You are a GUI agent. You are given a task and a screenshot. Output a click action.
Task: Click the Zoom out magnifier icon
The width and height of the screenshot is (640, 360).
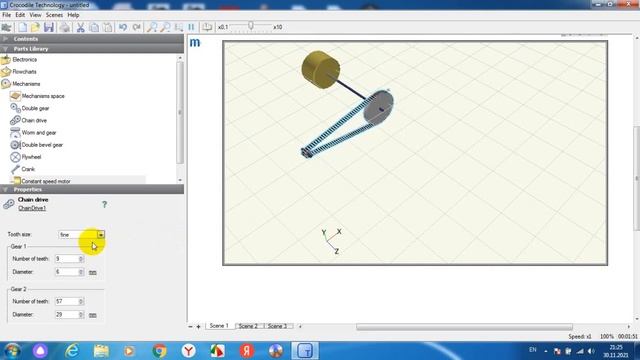(x=165, y=27)
